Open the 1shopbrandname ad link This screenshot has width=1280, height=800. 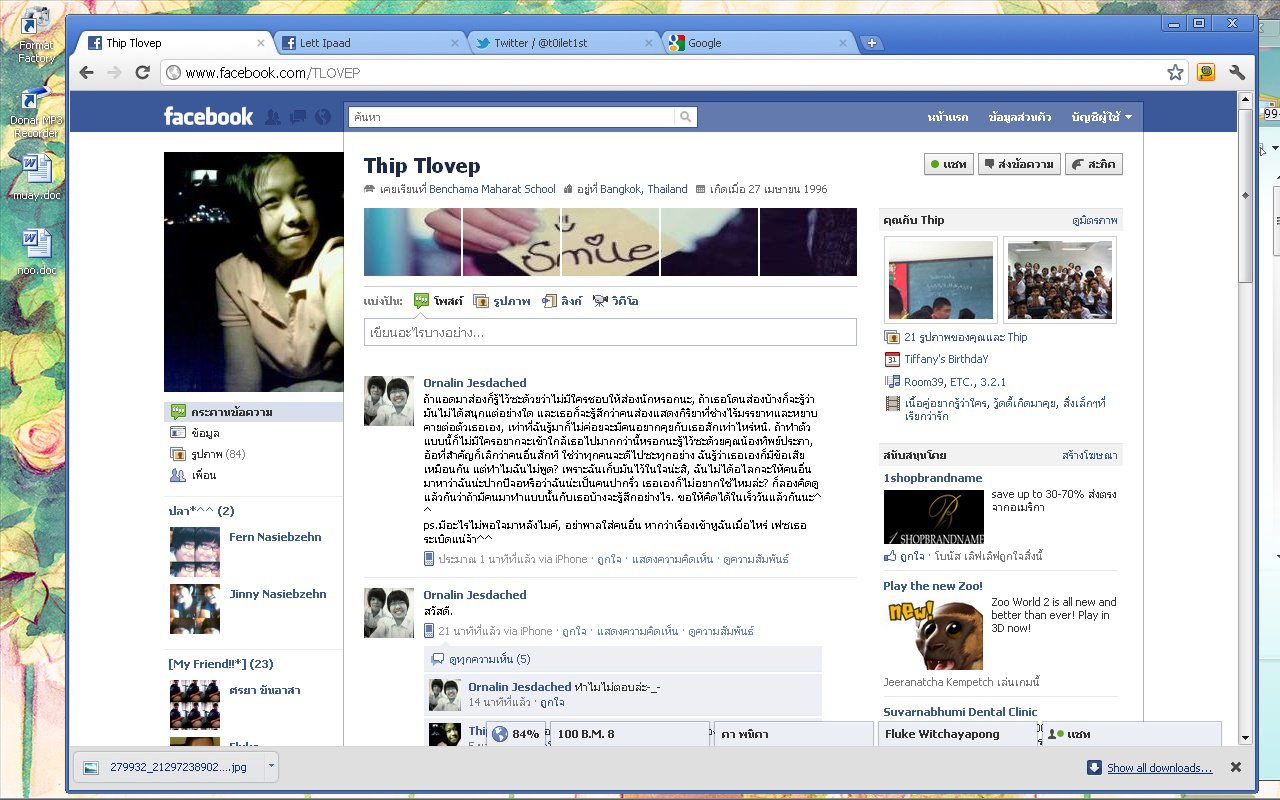[932, 478]
